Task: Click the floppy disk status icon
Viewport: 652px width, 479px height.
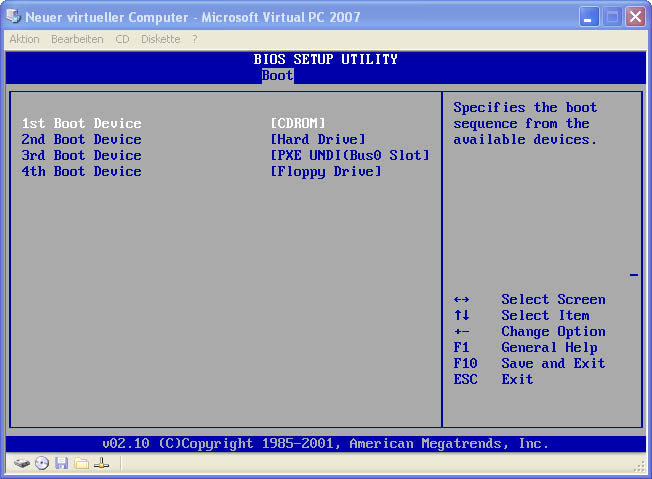Action: tap(62, 463)
